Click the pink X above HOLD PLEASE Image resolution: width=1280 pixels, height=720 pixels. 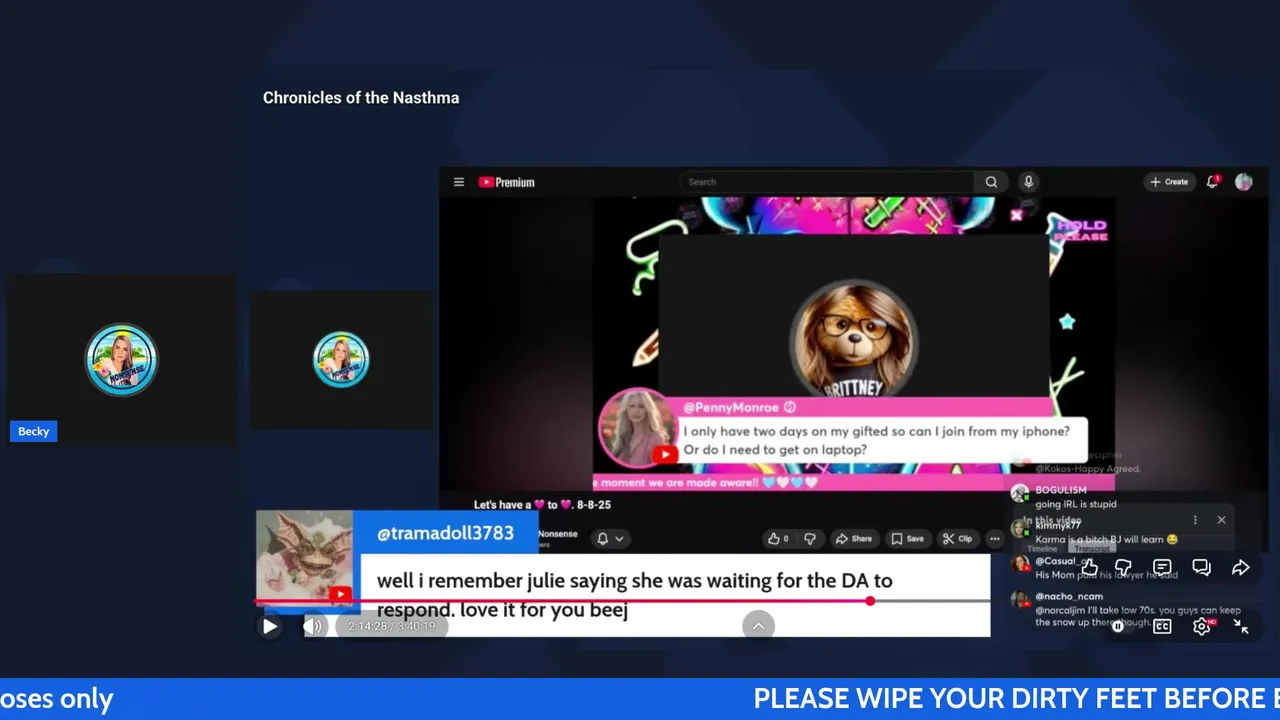click(1016, 215)
